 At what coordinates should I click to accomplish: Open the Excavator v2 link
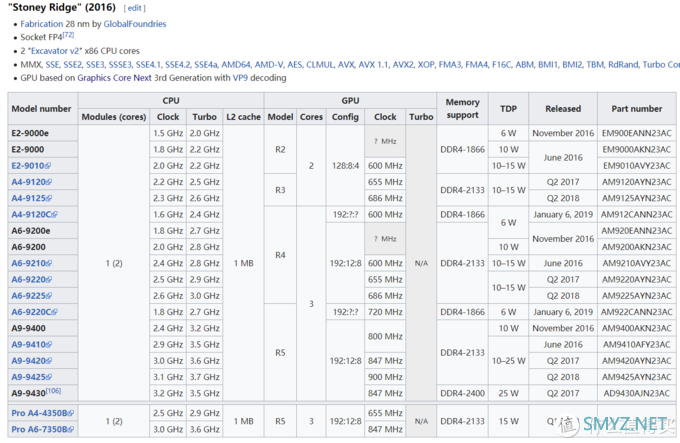[x=55, y=51]
